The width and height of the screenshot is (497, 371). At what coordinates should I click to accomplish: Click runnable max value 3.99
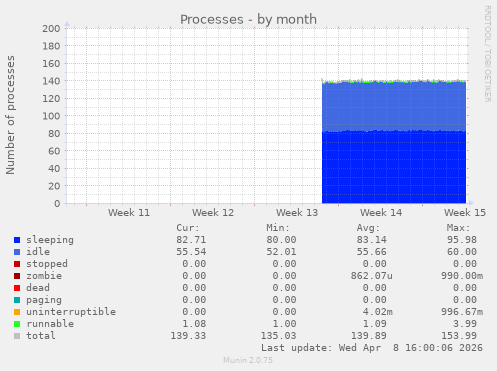click(x=465, y=324)
